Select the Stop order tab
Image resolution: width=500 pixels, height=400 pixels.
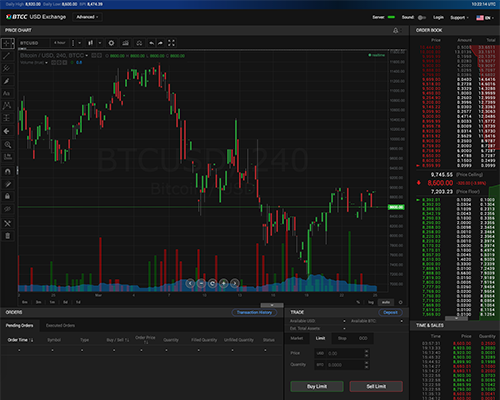pos(342,338)
